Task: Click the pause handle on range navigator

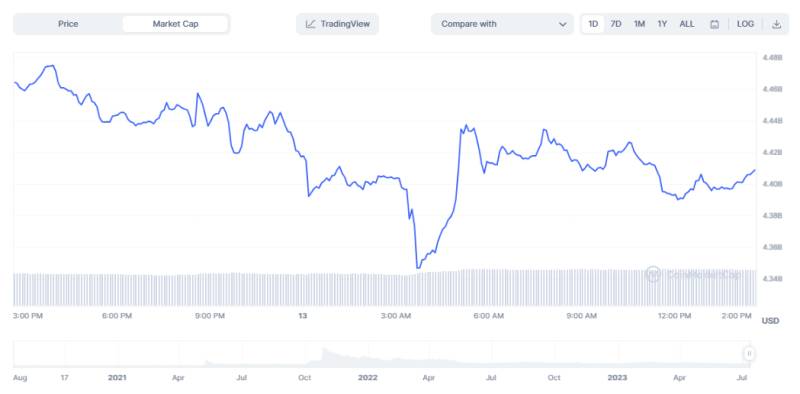Action: [748, 353]
